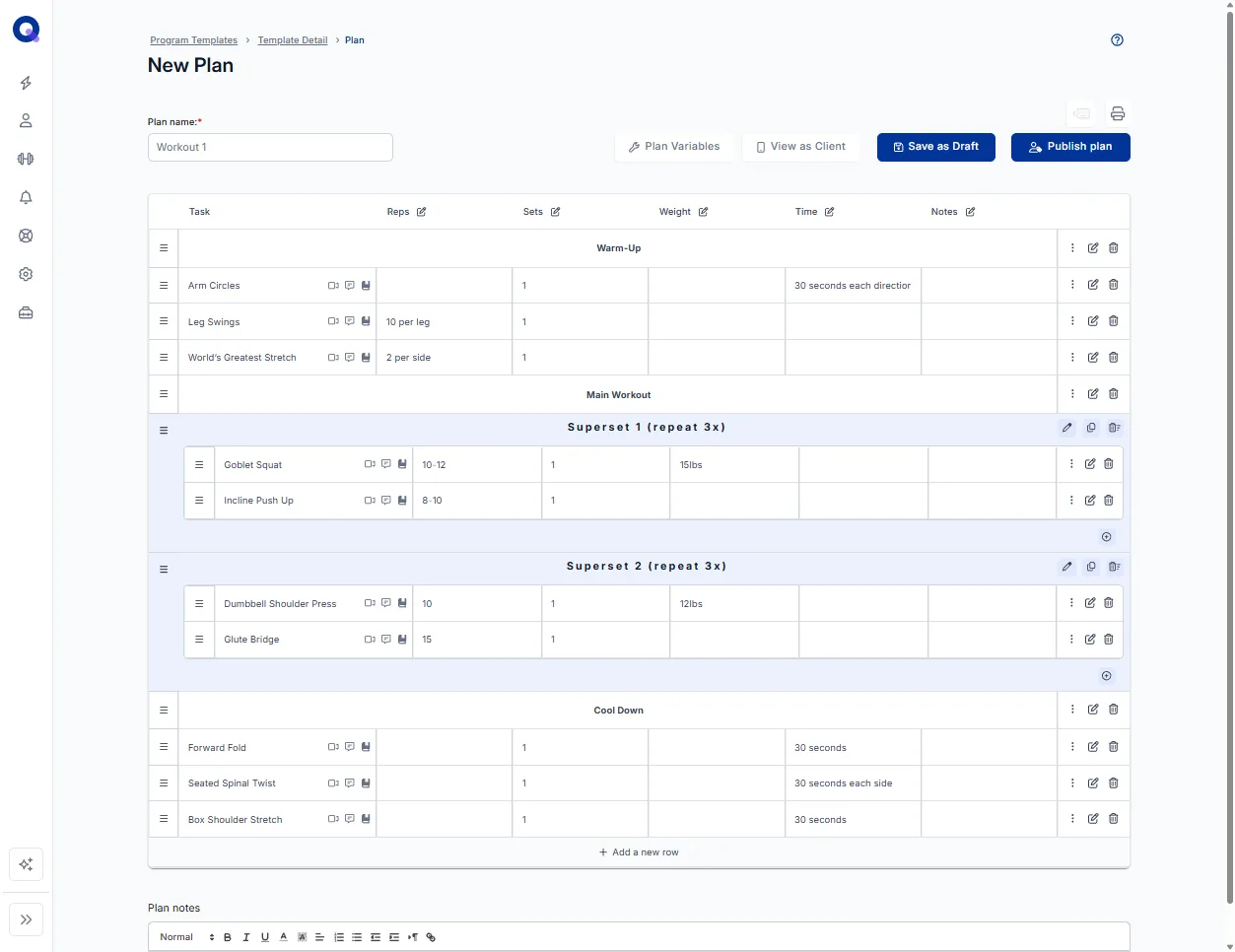Open the help icon at top right
Screen dimensions: 1235x952
point(1117,40)
